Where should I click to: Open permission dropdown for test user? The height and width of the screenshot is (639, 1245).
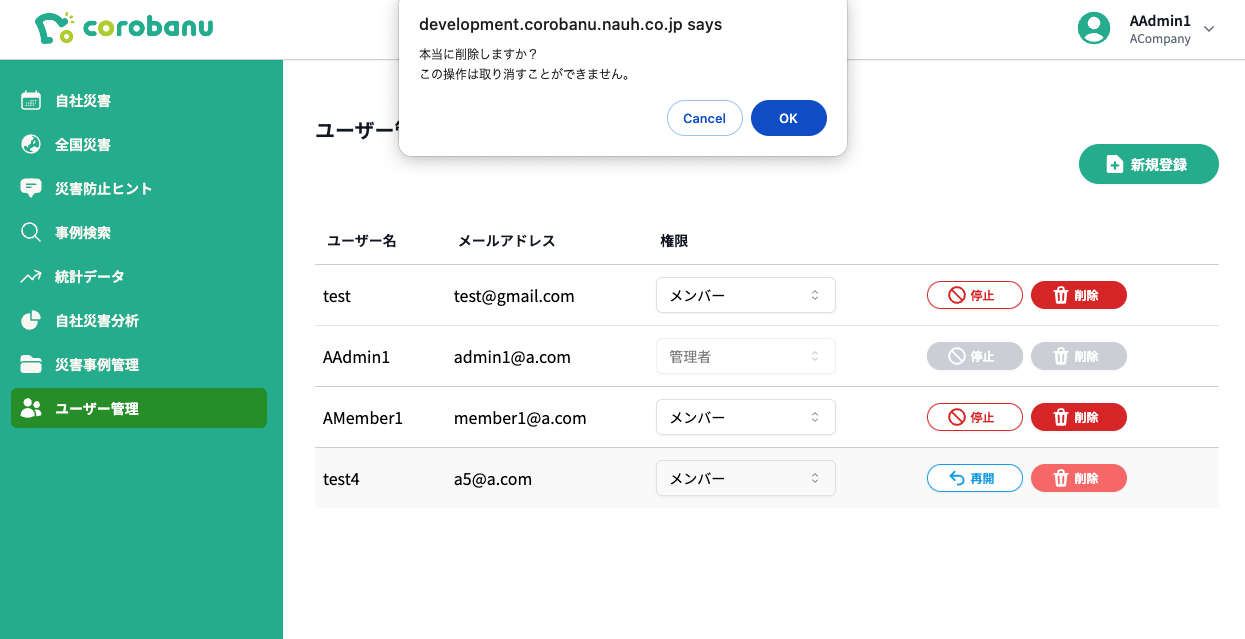tap(746, 295)
